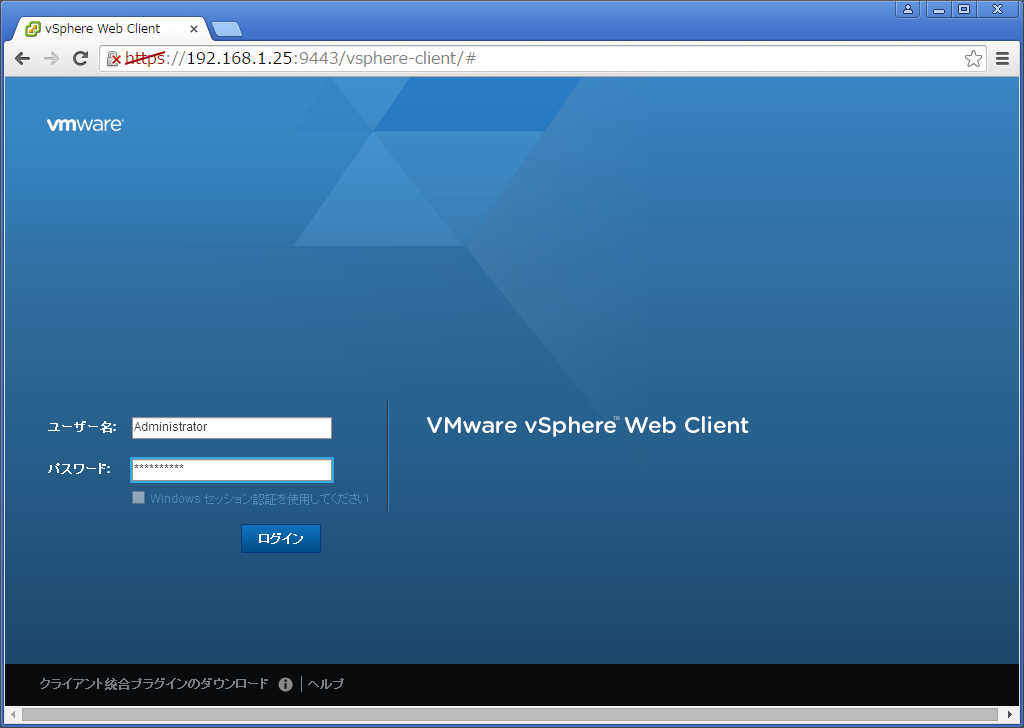
Task: Click the vmware logo
Action: click(85, 125)
